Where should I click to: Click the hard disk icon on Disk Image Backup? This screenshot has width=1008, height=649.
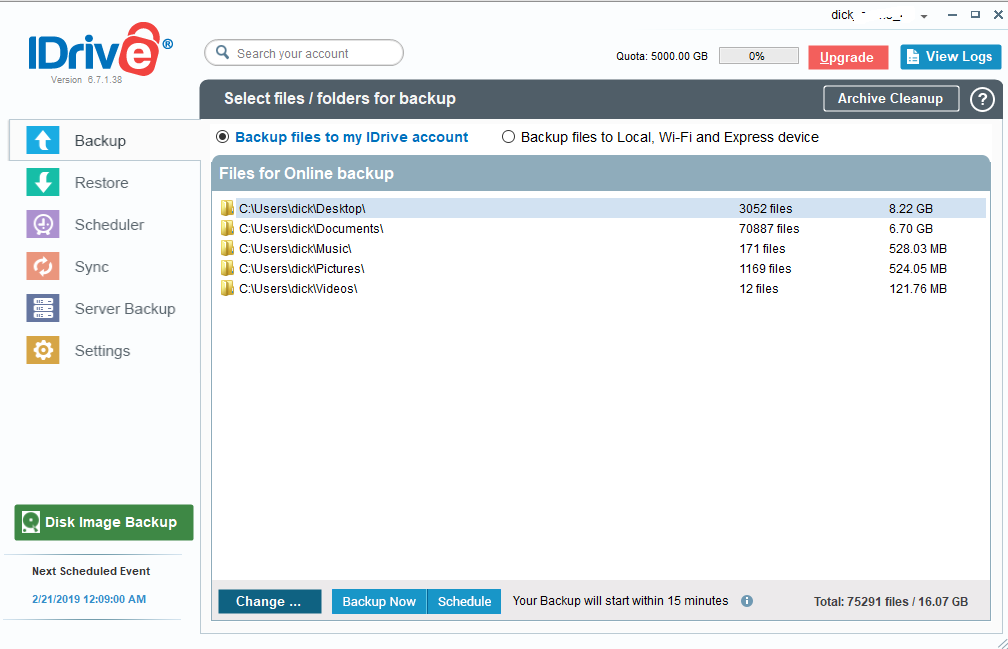[30, 522]
